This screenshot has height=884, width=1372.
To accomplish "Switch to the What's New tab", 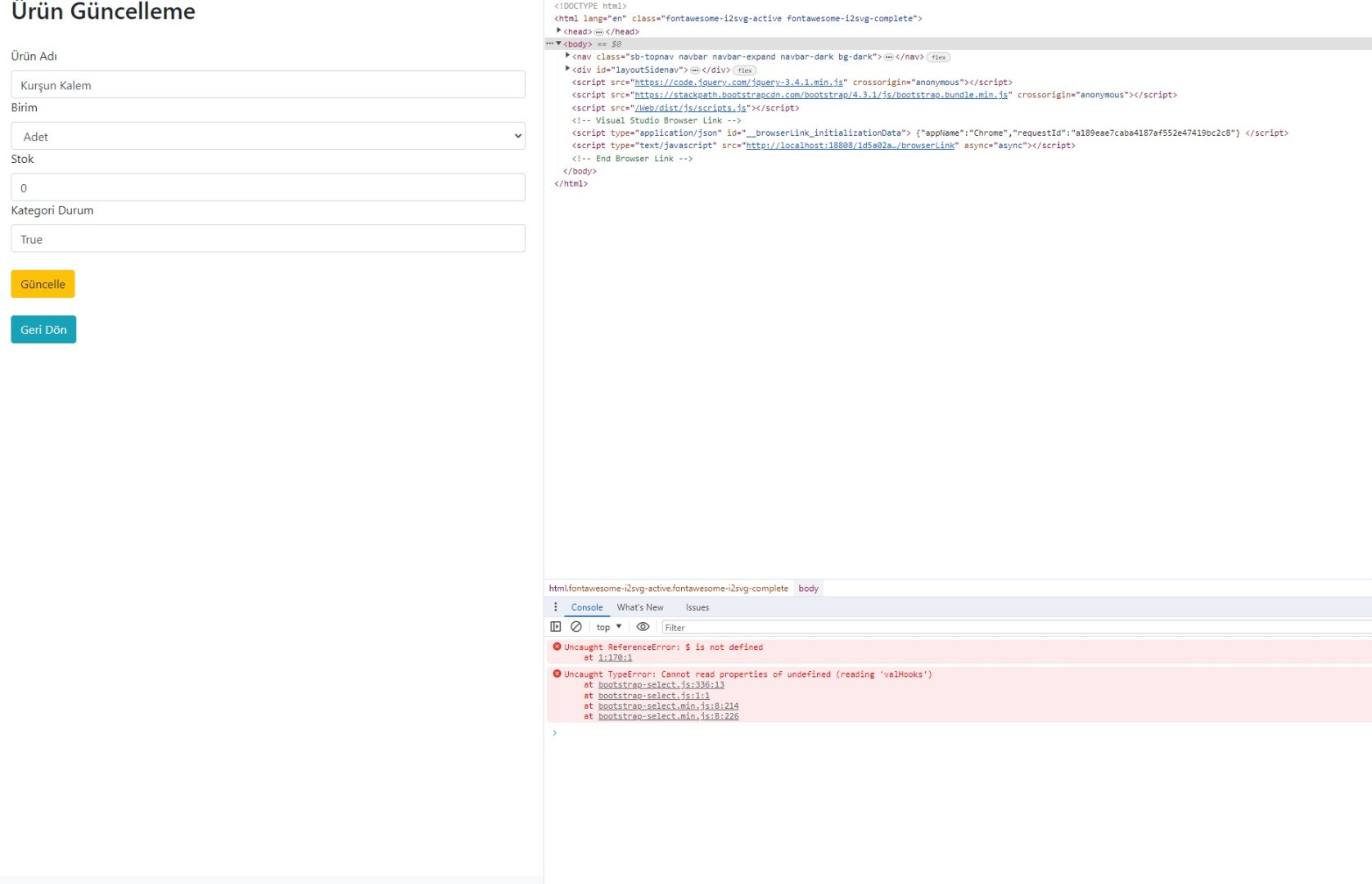I will [640, 607].
